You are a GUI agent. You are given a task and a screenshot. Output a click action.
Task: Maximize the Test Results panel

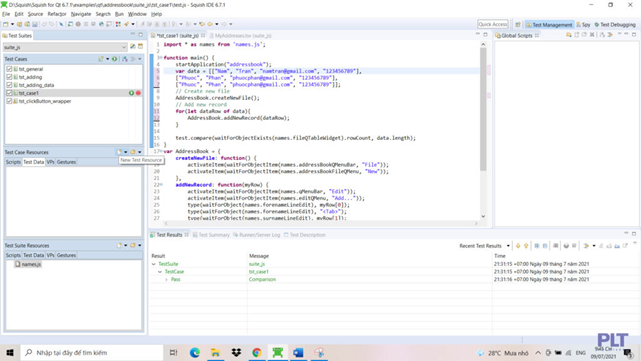[x=634, y=234]
